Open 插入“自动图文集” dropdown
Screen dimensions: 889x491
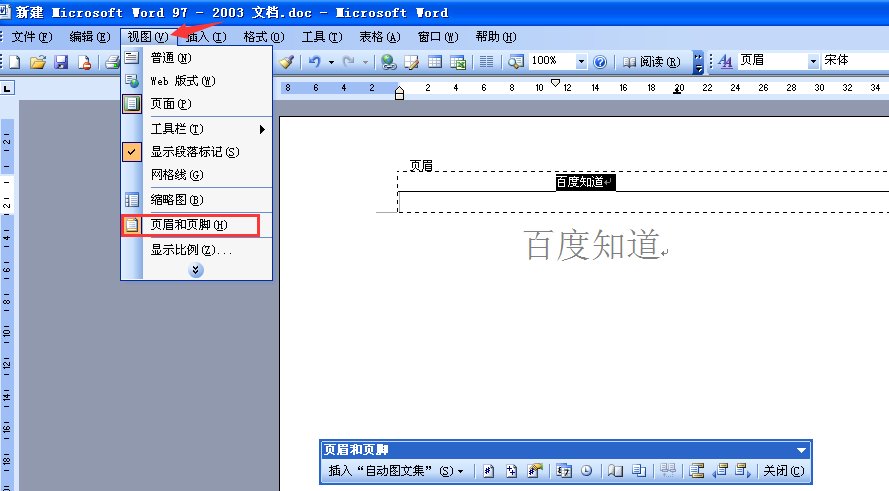pos(396,471)
